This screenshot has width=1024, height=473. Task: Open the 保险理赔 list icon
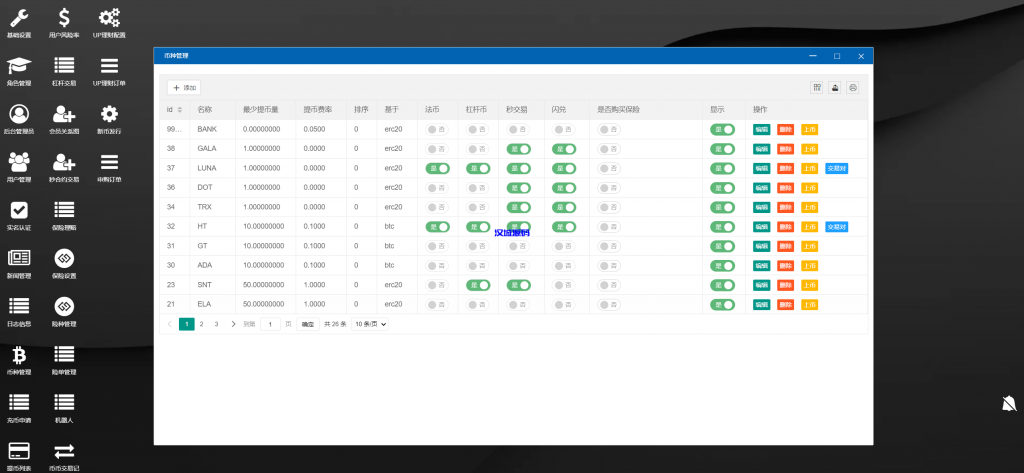click(64, 210)
